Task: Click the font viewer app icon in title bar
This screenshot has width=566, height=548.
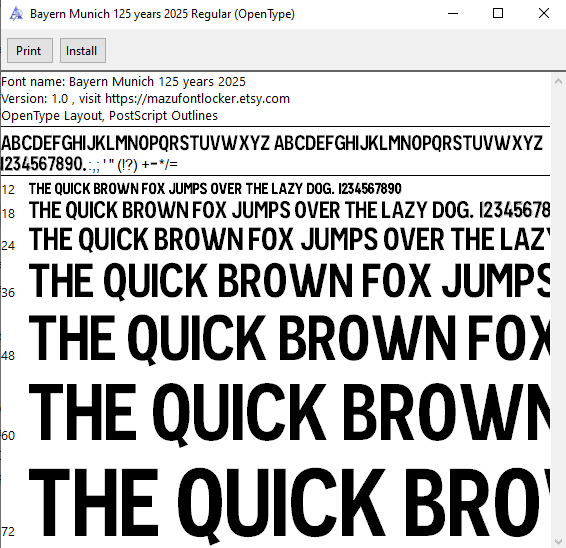Action: 16,14
